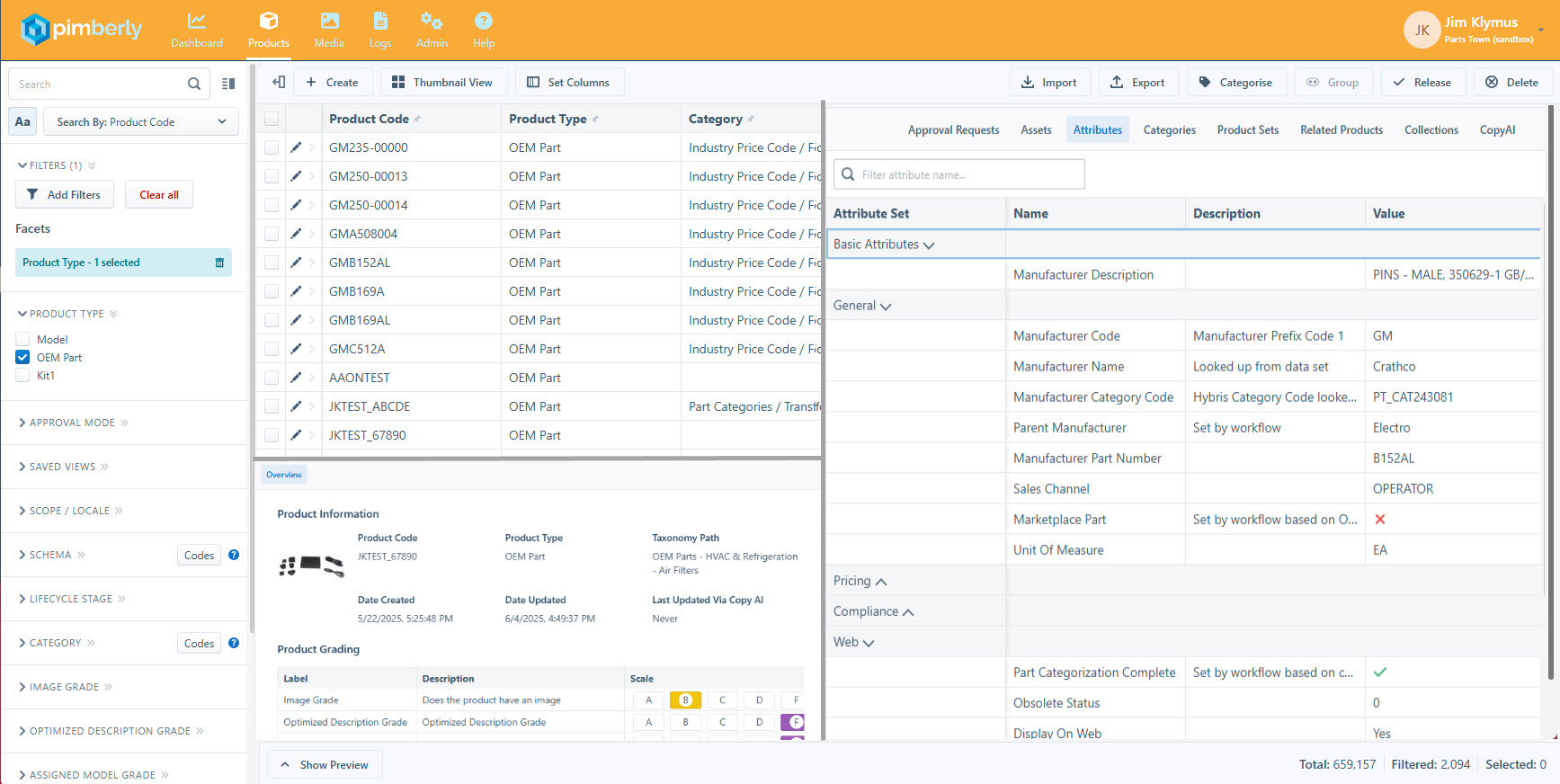Switch to the Categories tab
Image resolution: width=1560 pixels, height=784 pixels.
1169,130
